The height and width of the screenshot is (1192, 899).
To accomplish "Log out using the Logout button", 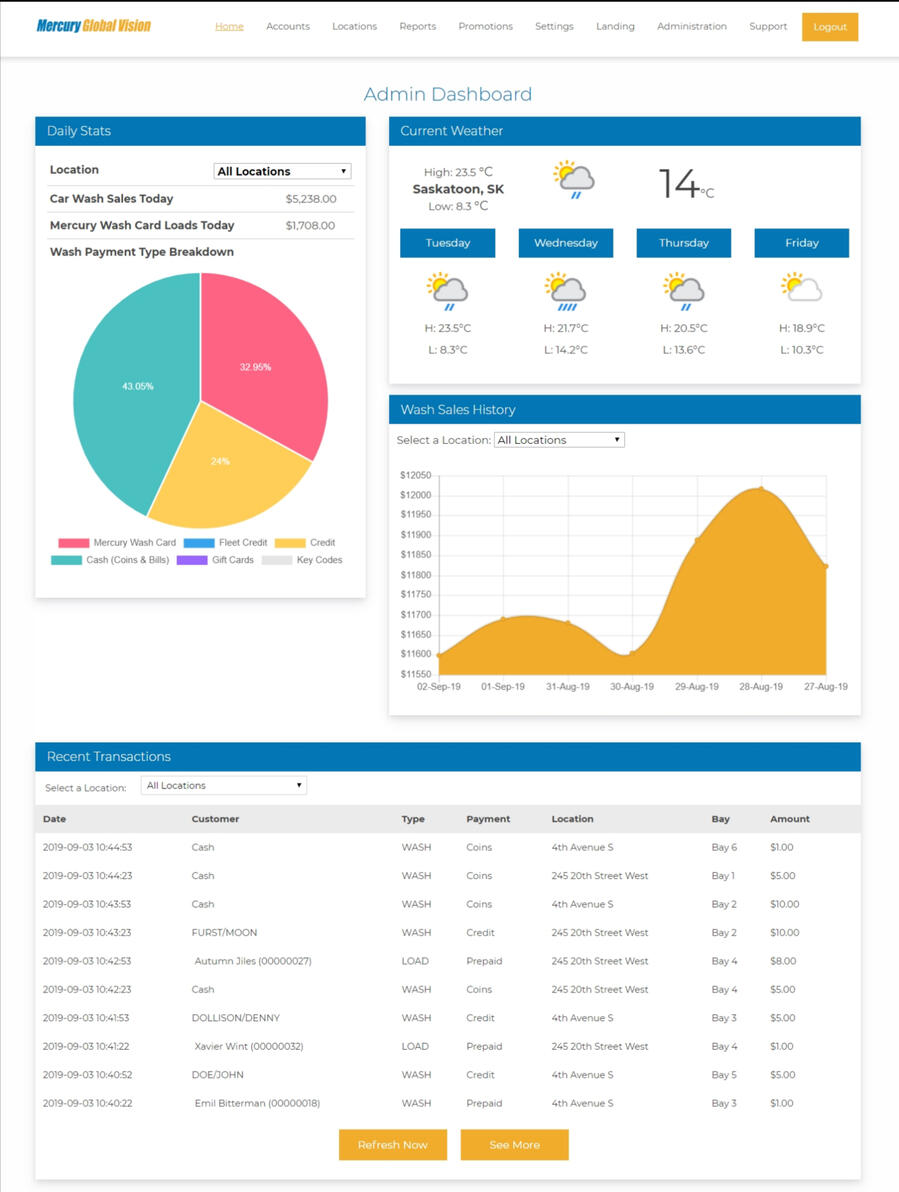I will [829, 27].
